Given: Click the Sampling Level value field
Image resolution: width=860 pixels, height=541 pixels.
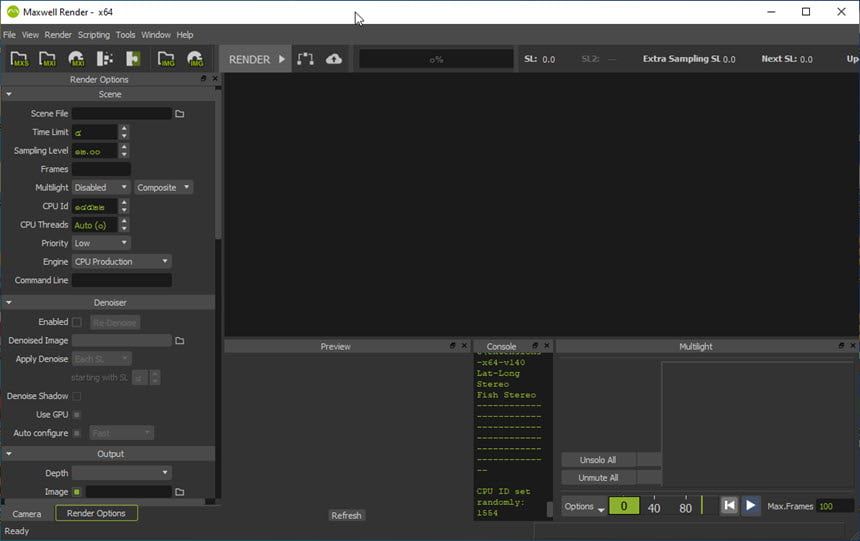Looking at the screenshot, I should point(95,151).
